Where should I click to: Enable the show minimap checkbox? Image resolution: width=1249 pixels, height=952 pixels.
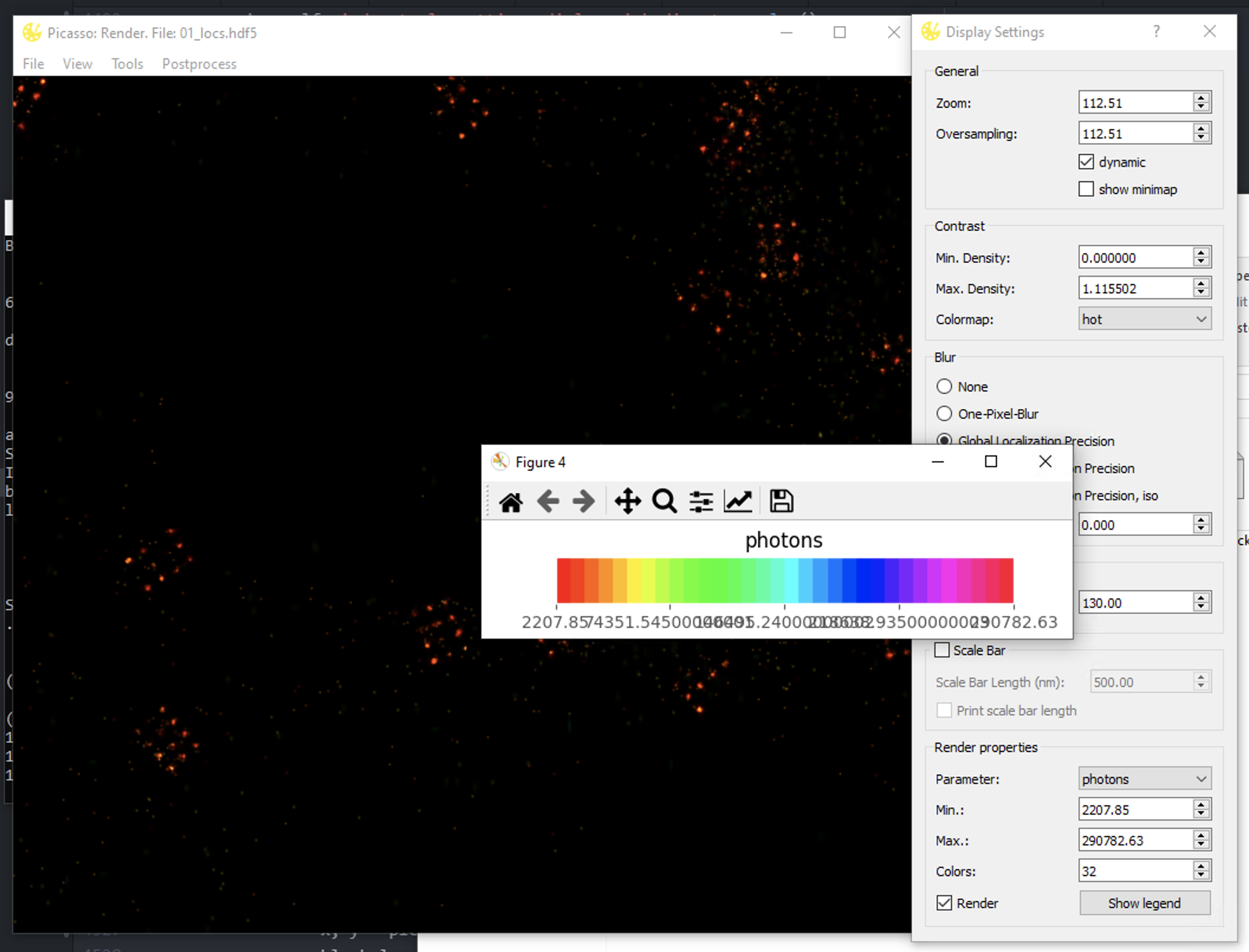(x=1086, y=189)
